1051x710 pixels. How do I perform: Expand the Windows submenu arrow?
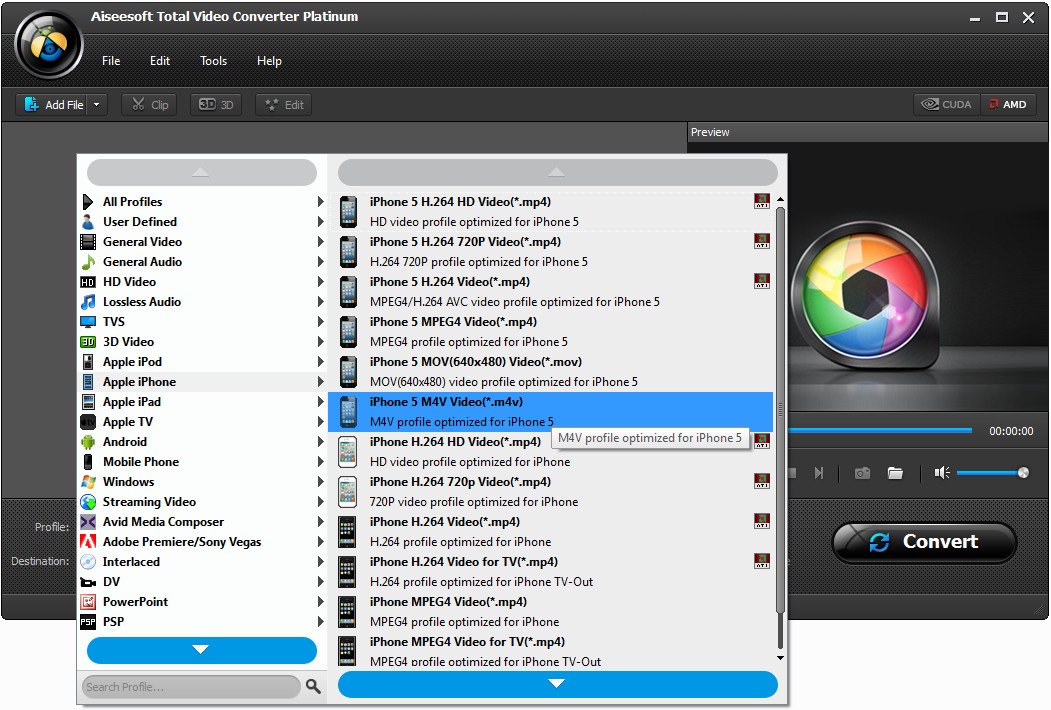(x=320, y=482)
